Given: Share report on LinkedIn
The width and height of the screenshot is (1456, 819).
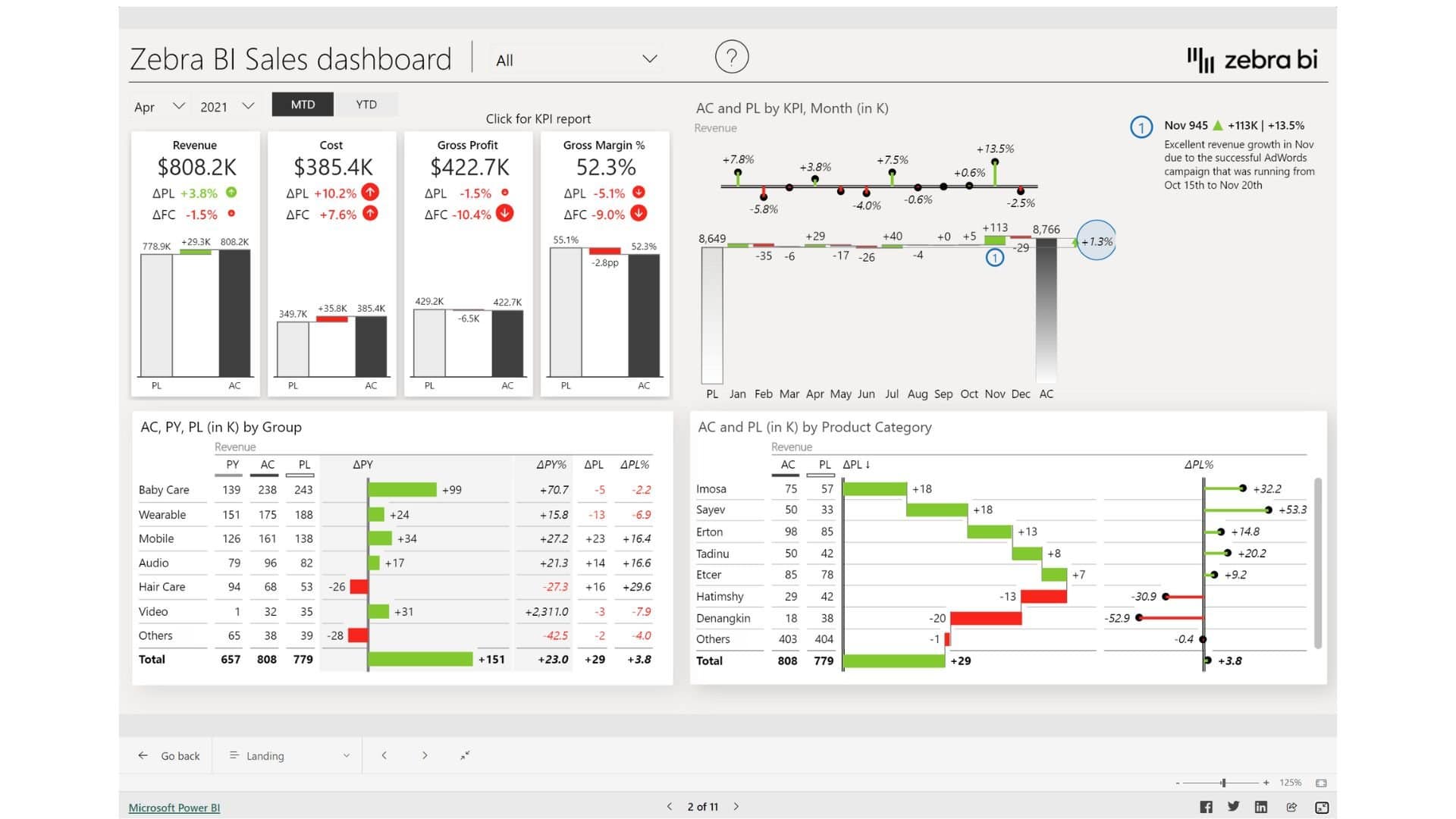Looking at the screenshot, I should pyautogui.click(x=1261, y=807).
